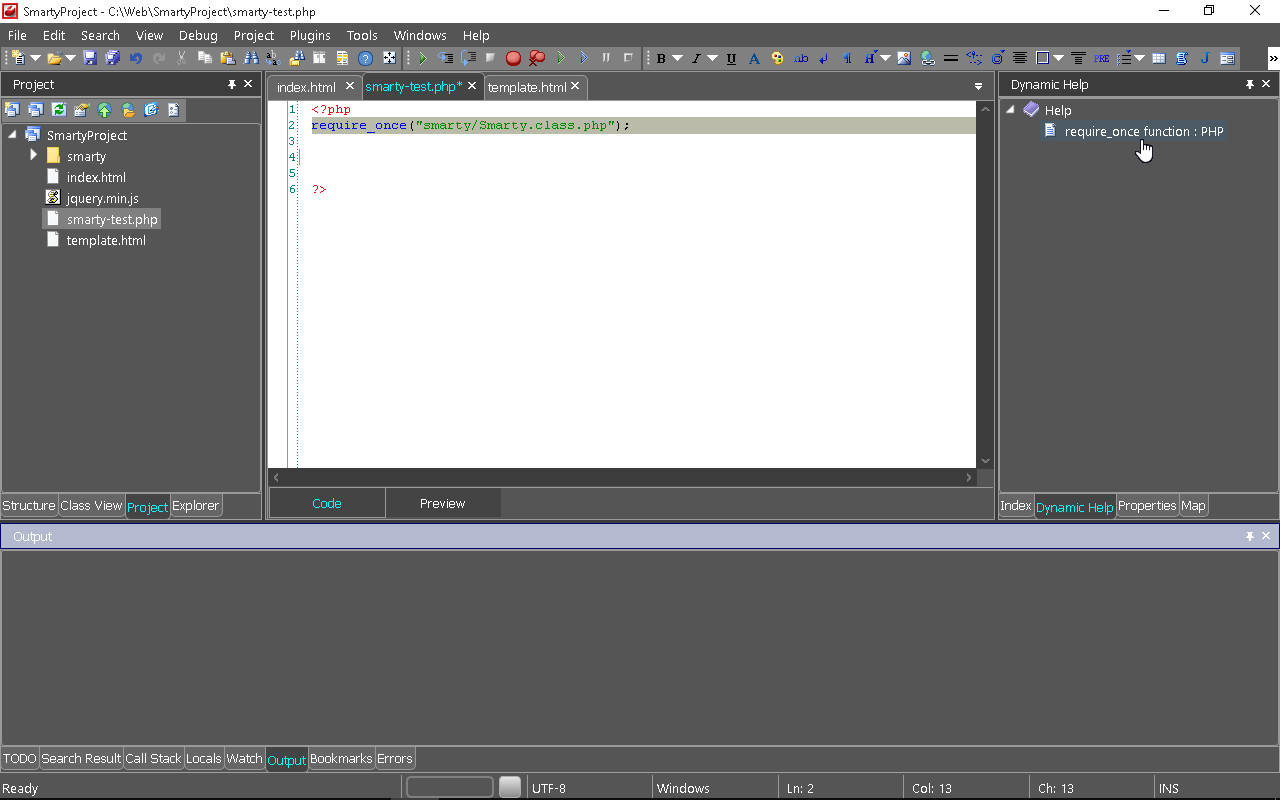This screenshot has height=800, width=1280.
Task: Open the Errors tab in Output panel
Action: [x=394, y=758]
